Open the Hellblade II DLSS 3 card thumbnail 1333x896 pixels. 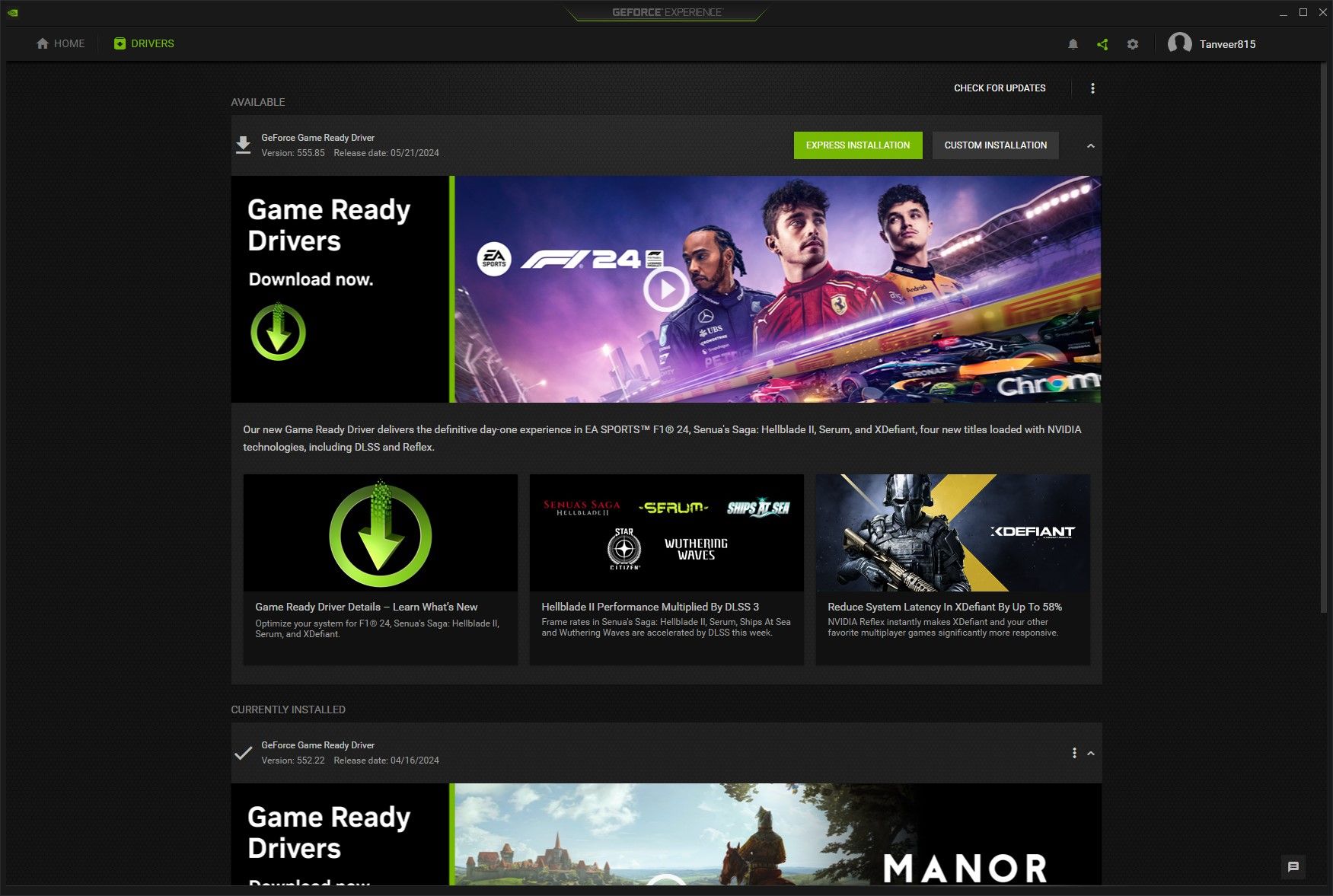click(x=667, y=533)
